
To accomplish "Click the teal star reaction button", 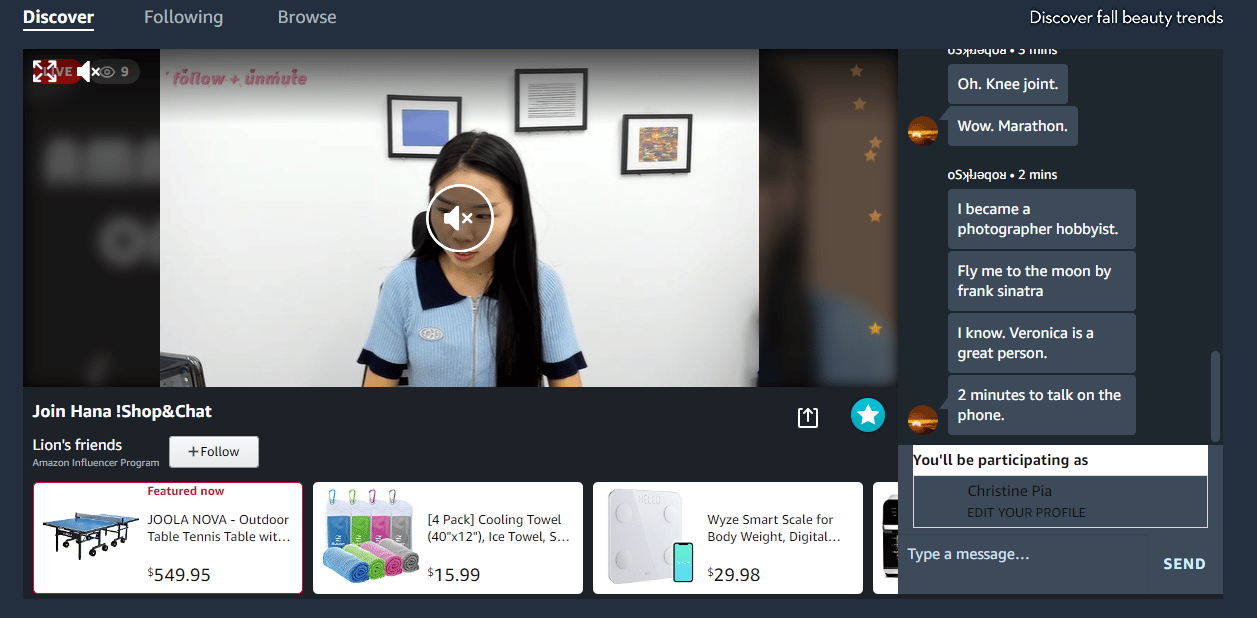I will [x=868, y=415].
